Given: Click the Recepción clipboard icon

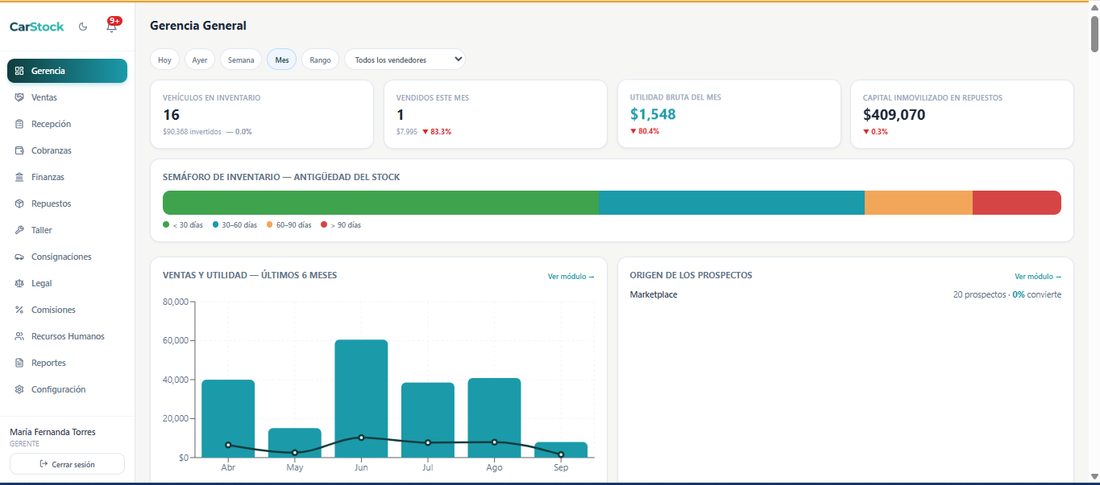Looking at the screenshot, I should point(20,124).
